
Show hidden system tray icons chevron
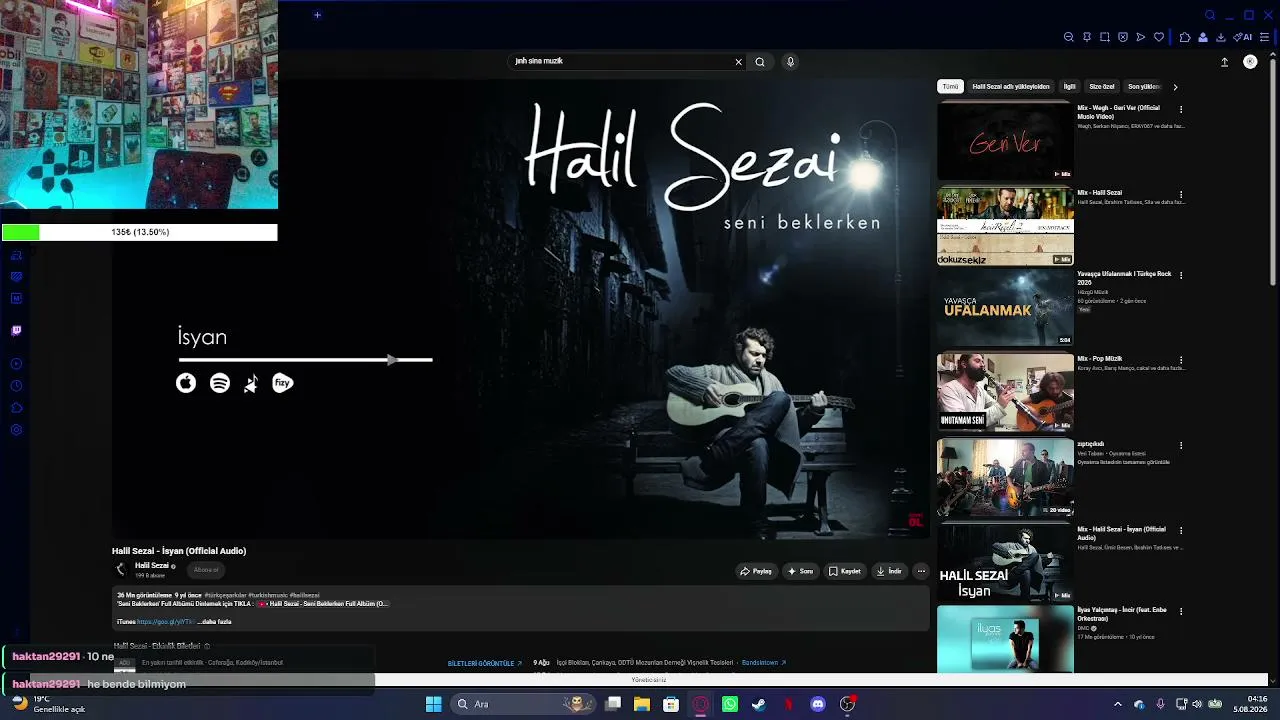[1118, 704]
